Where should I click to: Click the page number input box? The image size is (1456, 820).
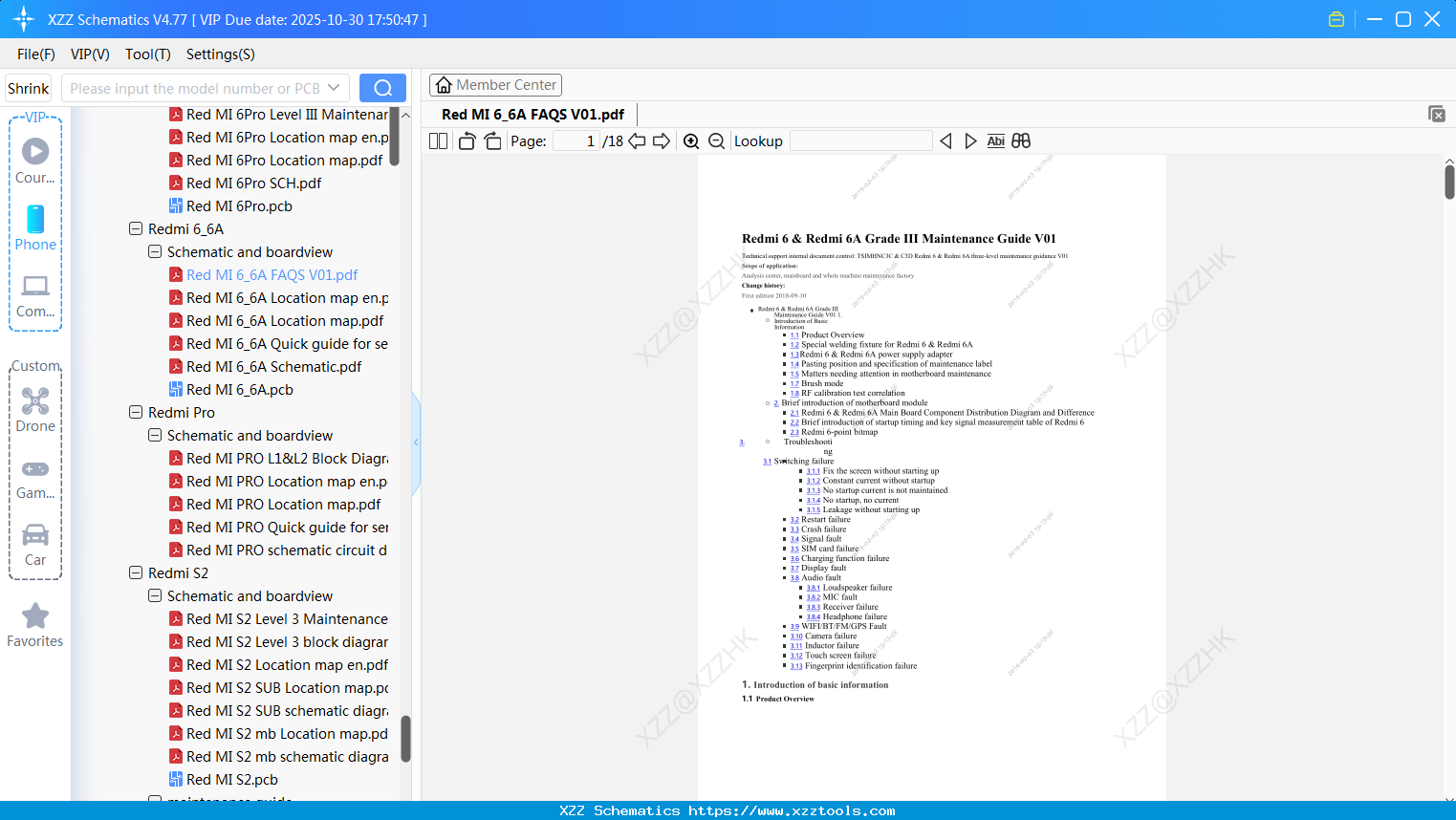(x=576, y=141)
